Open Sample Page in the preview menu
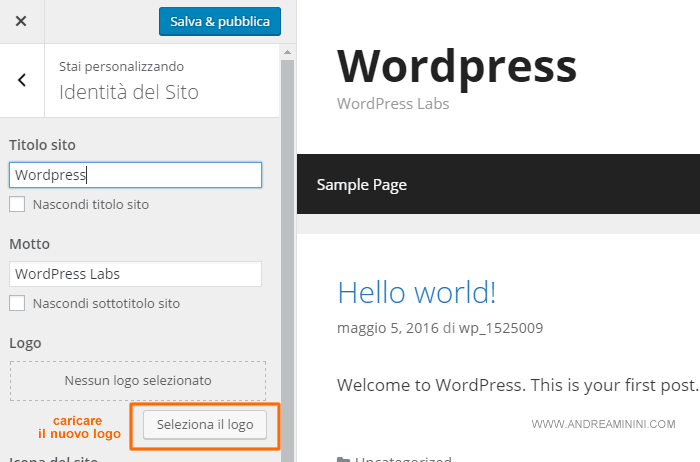Screen dimensions: 700x462 pos(362,185)
